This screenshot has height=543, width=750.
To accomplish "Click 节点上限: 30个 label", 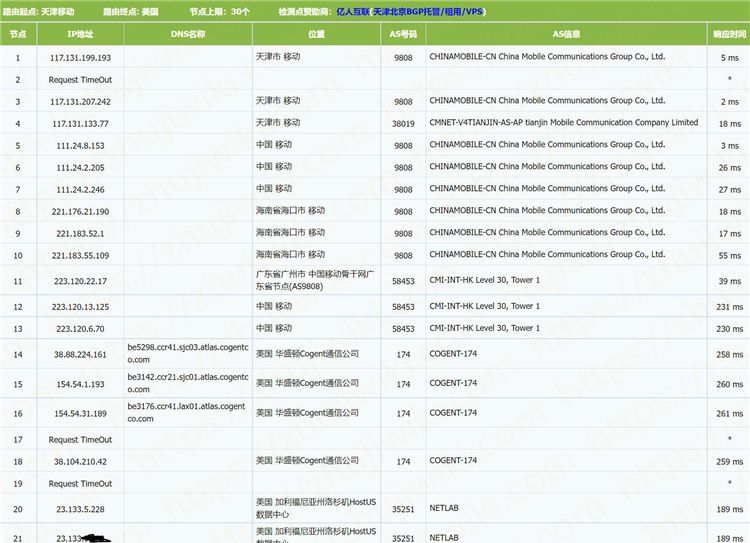I will point(220,11).
